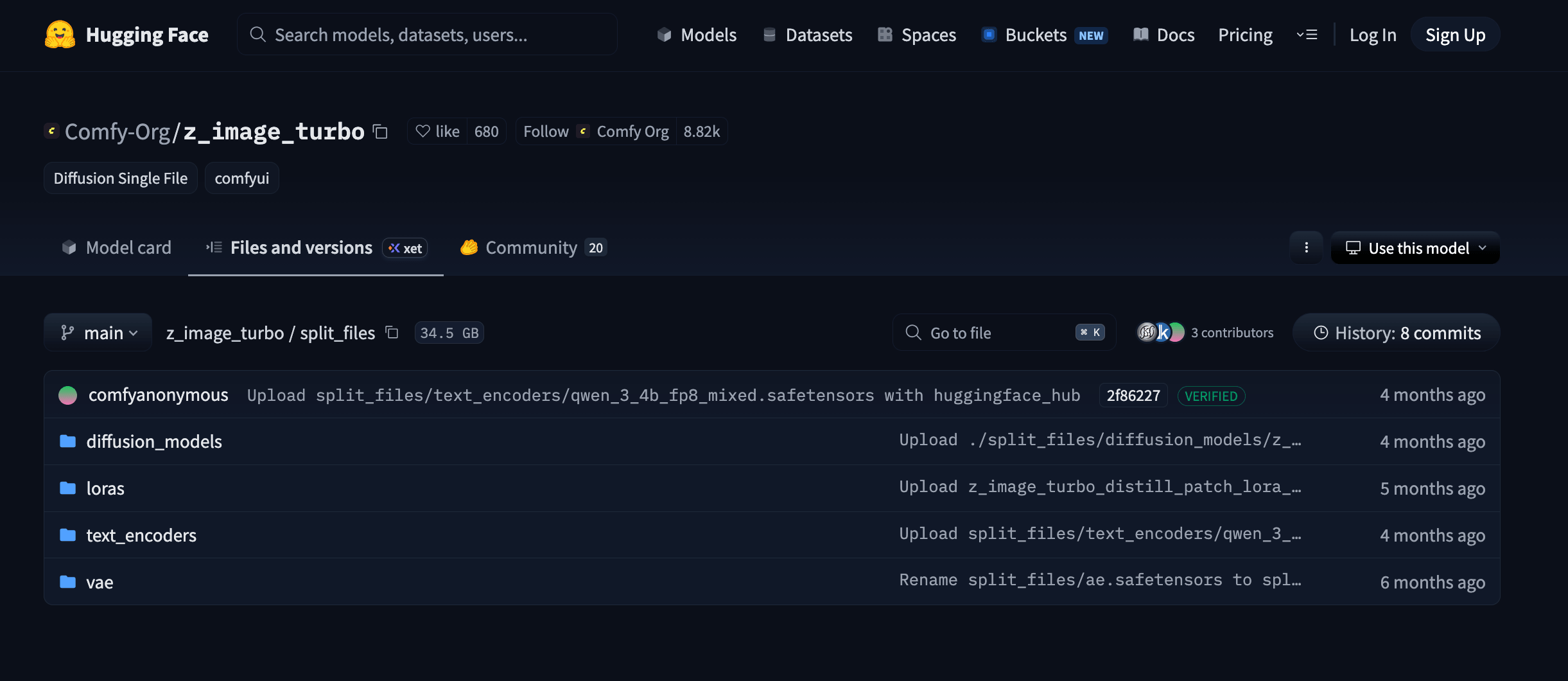Focus the Go to file search field
Screen dimensions: 1568x681
click(1004, 332)
